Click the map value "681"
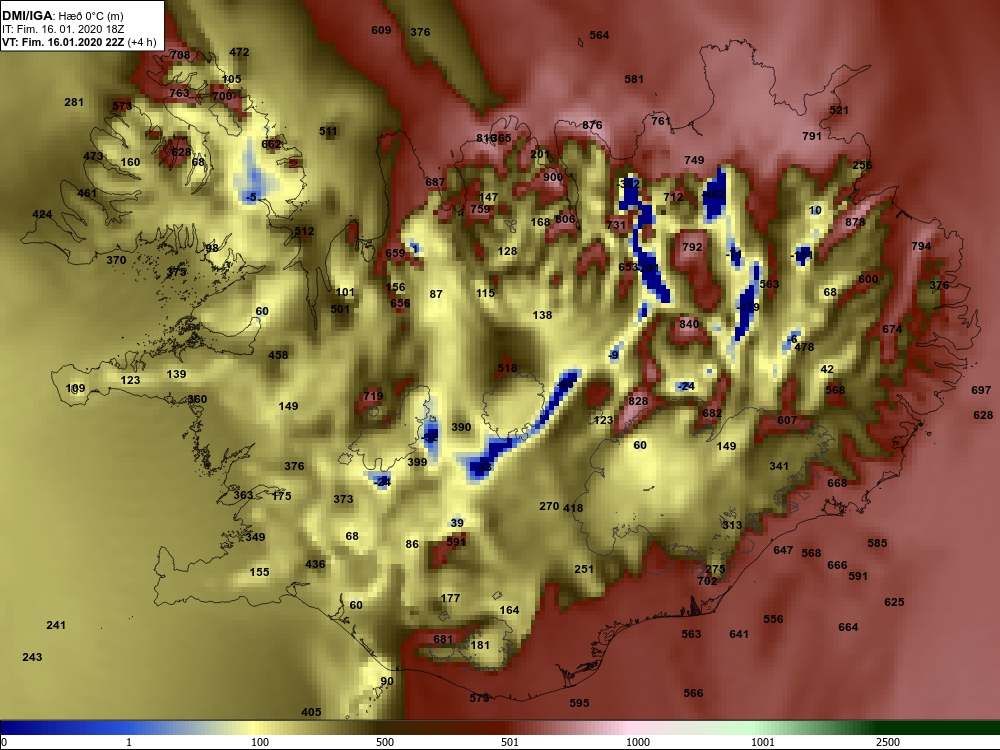 pos(443,639)
